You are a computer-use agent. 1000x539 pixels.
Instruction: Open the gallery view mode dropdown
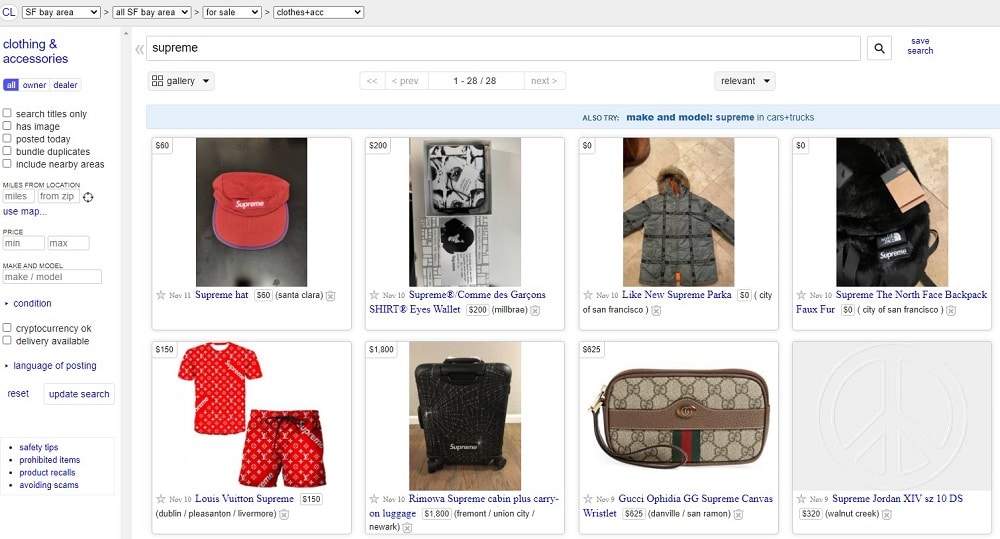tap(181, 81)
